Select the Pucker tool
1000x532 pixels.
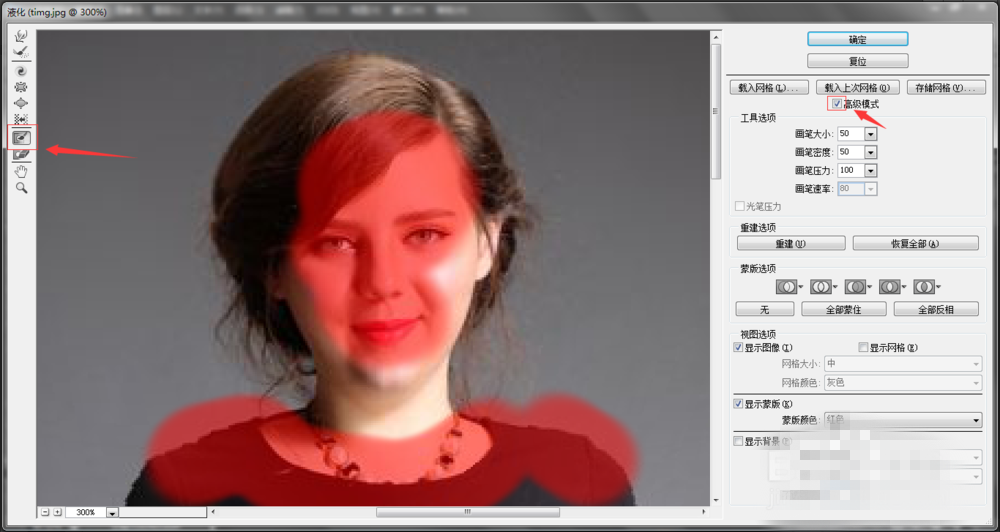coord(20,87)
